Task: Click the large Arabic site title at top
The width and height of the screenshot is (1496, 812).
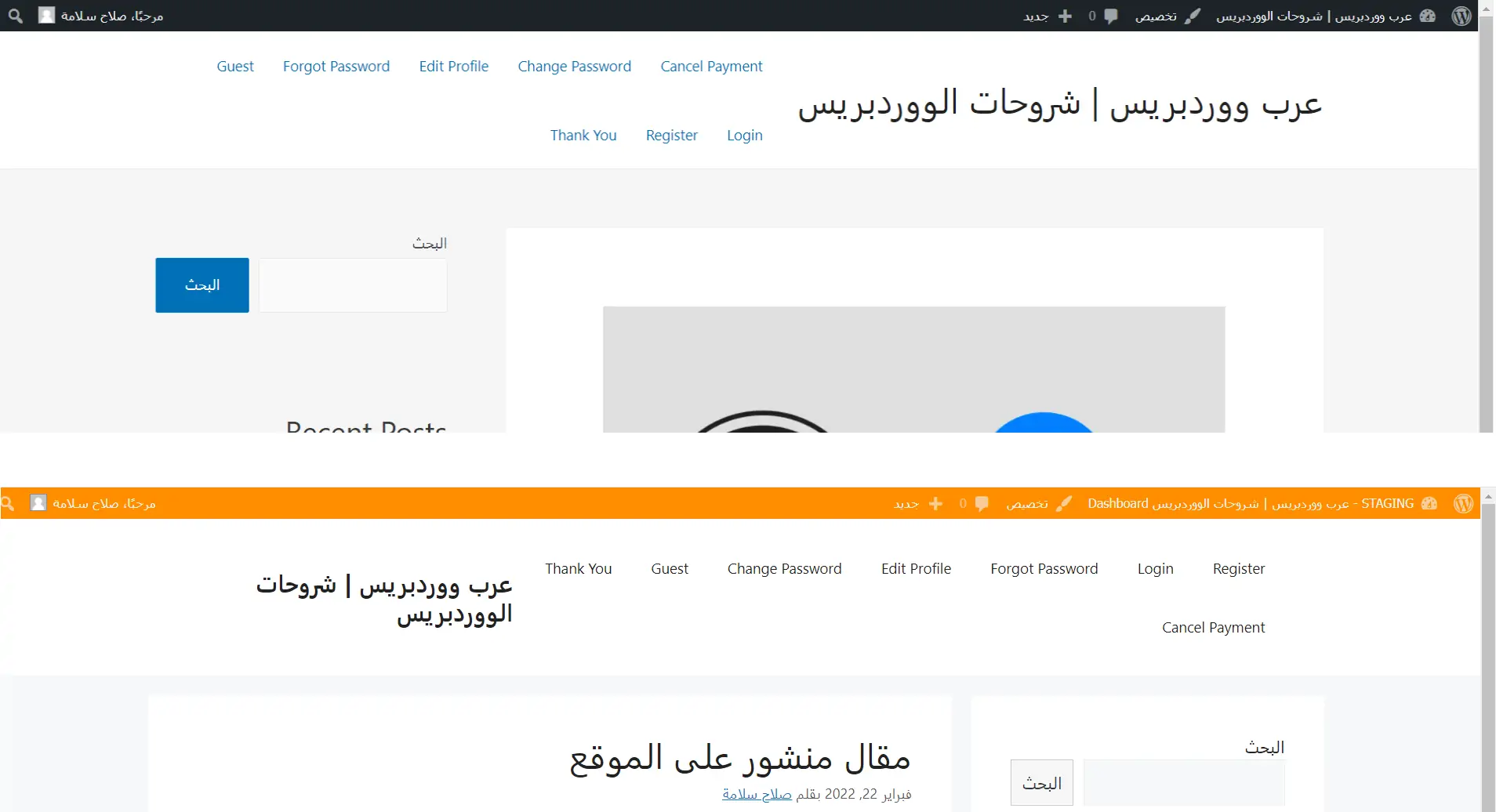Action: (x=1059, y=104)
